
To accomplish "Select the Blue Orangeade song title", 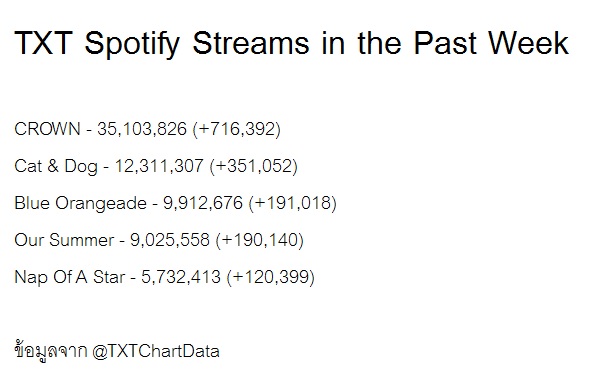I will tap(80, 203).
